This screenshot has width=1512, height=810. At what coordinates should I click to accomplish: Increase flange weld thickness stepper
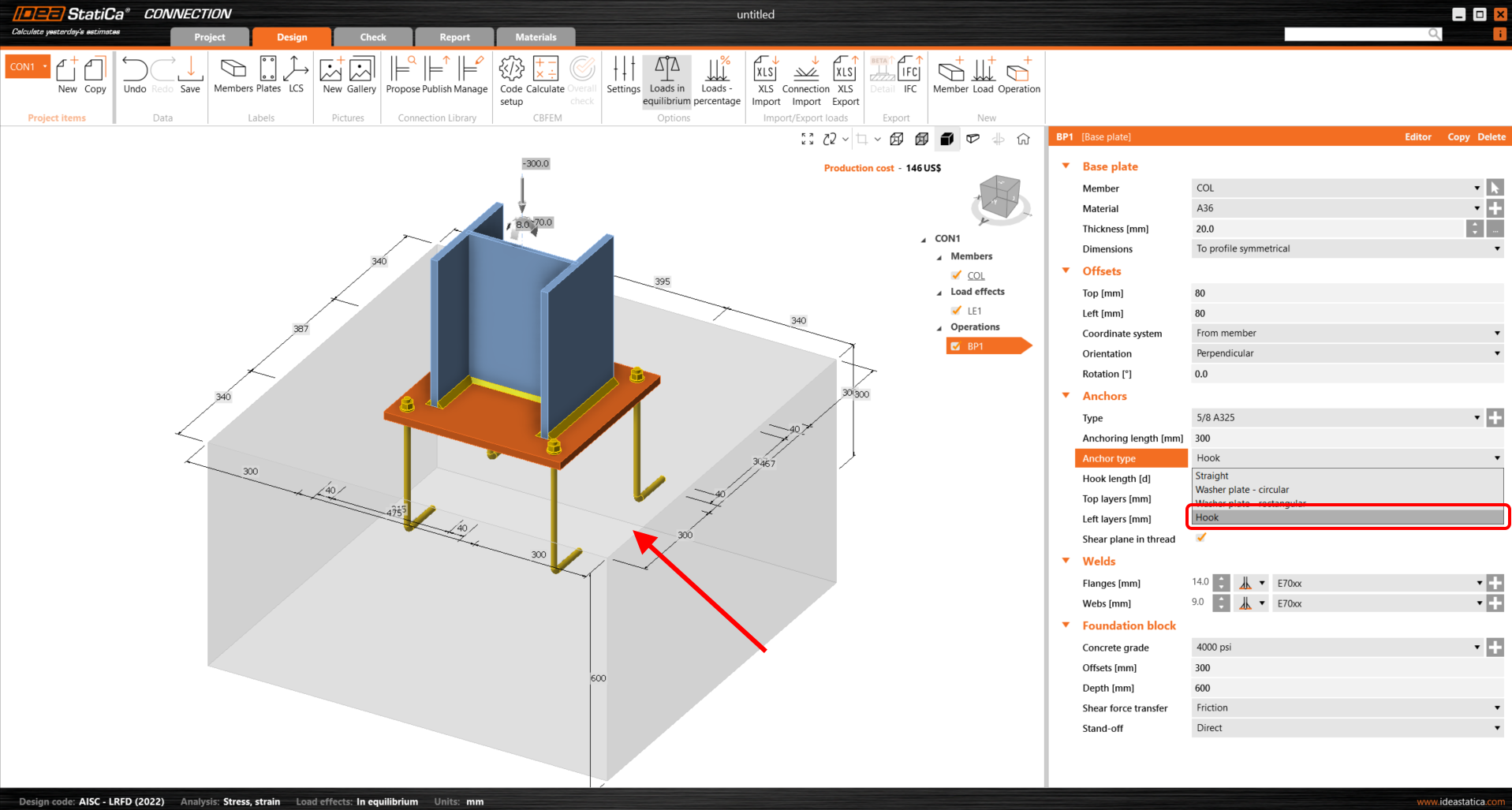tap(1221, 578)
